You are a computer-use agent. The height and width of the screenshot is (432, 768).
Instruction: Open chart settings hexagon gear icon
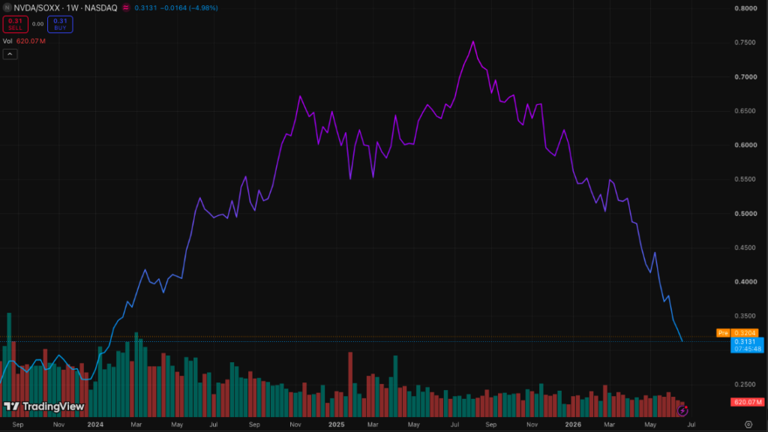click(748, 425)
